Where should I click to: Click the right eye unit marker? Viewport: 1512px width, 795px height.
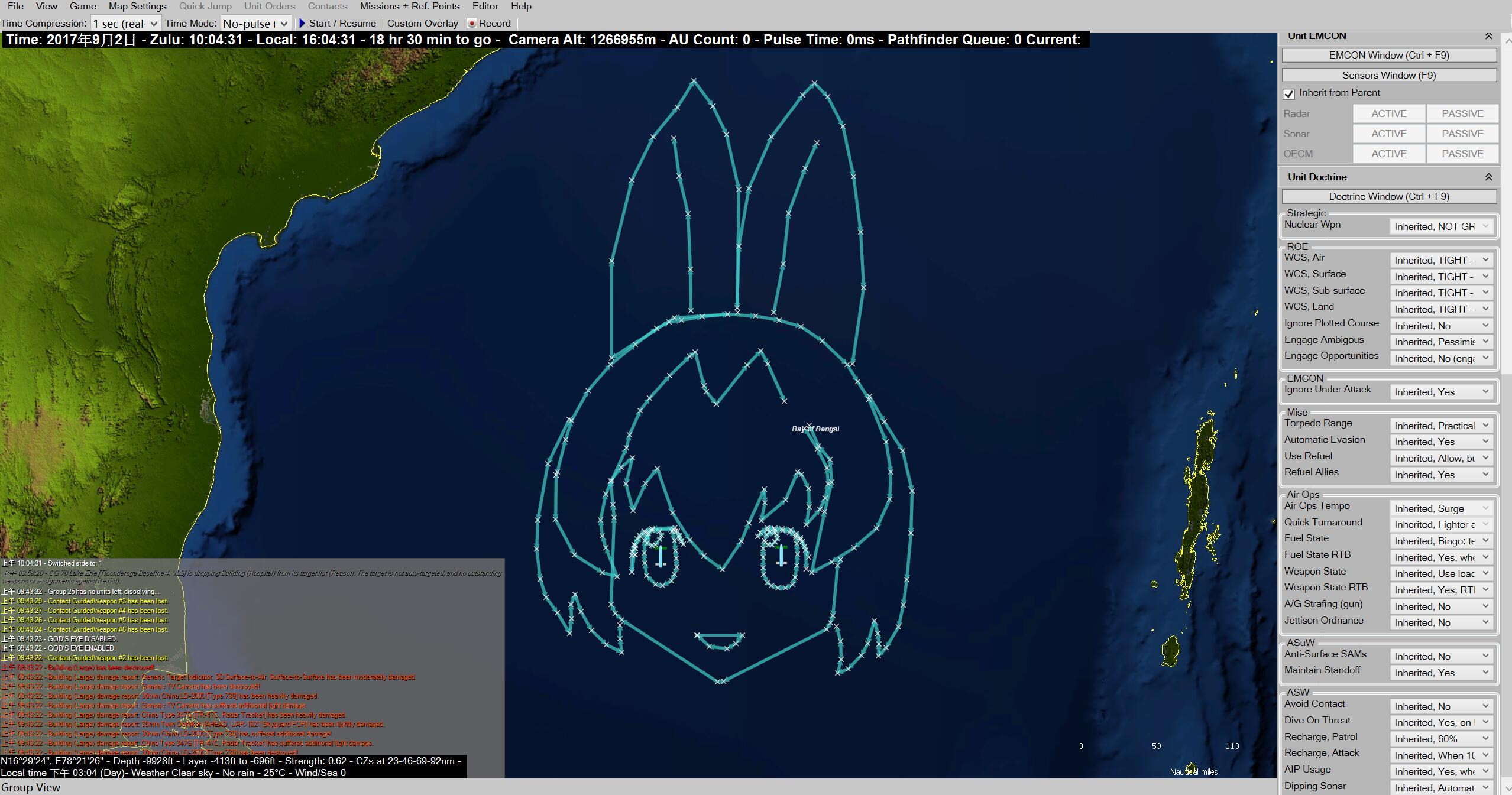coord(781,555)
